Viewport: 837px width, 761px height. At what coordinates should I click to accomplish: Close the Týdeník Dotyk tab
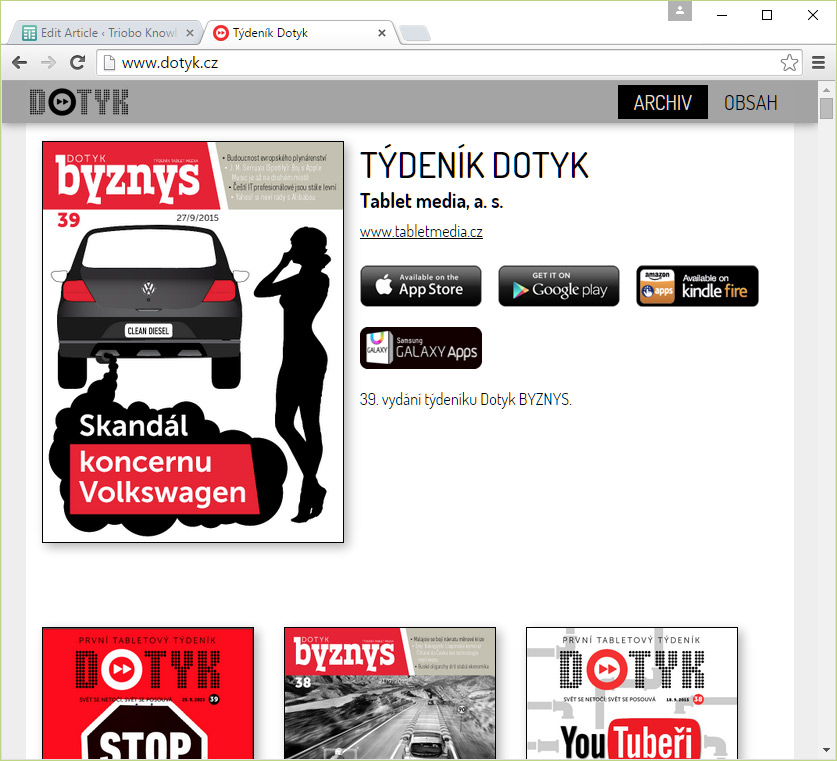coord(382,33)
